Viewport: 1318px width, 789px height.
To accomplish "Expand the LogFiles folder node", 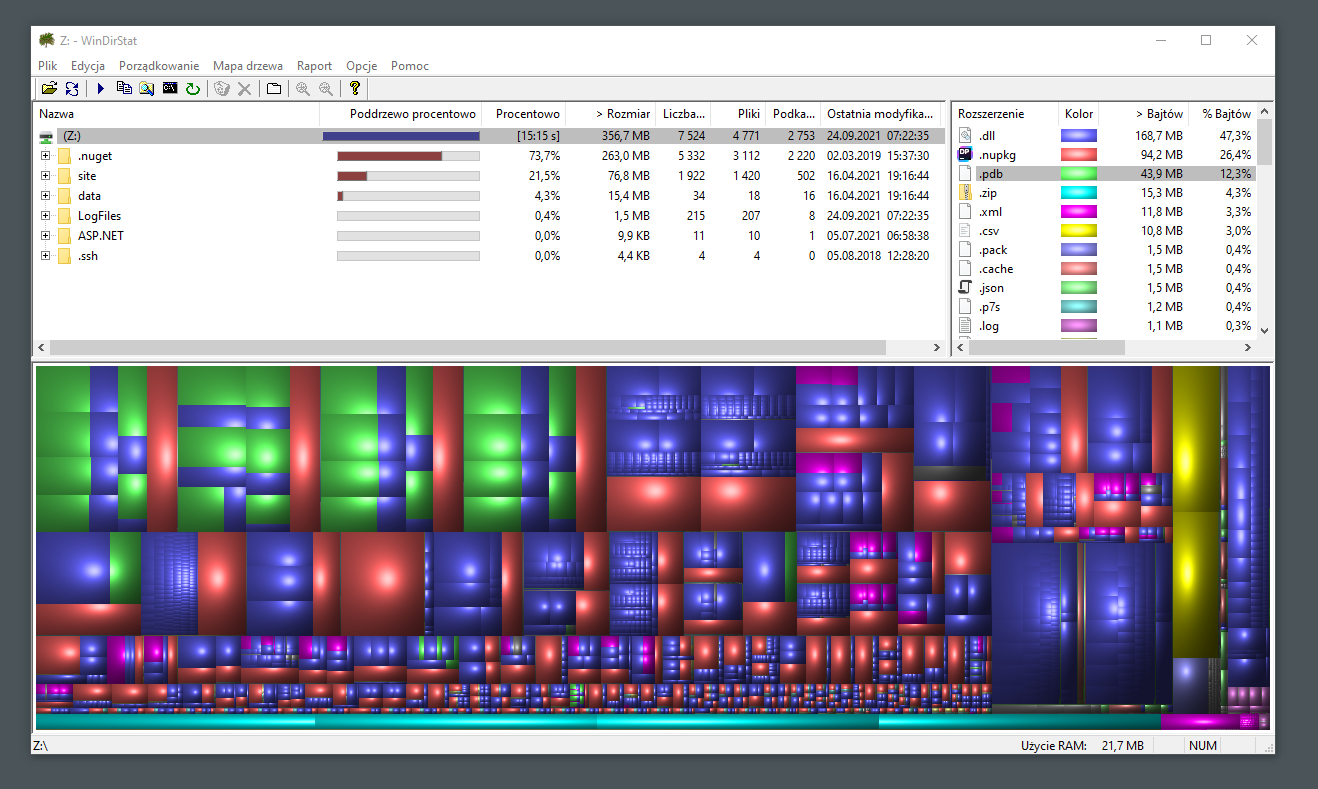I will click(45, 216).
